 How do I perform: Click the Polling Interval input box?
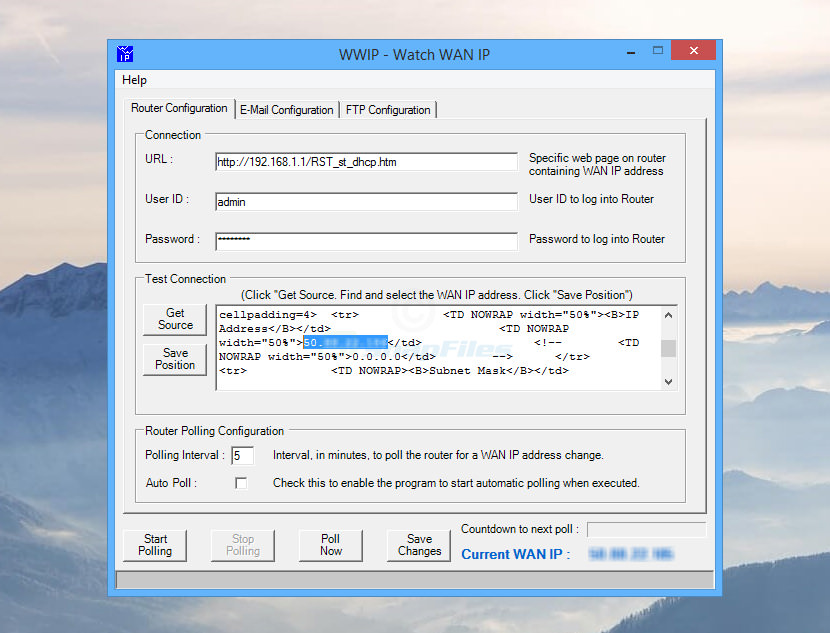point(242,456)
